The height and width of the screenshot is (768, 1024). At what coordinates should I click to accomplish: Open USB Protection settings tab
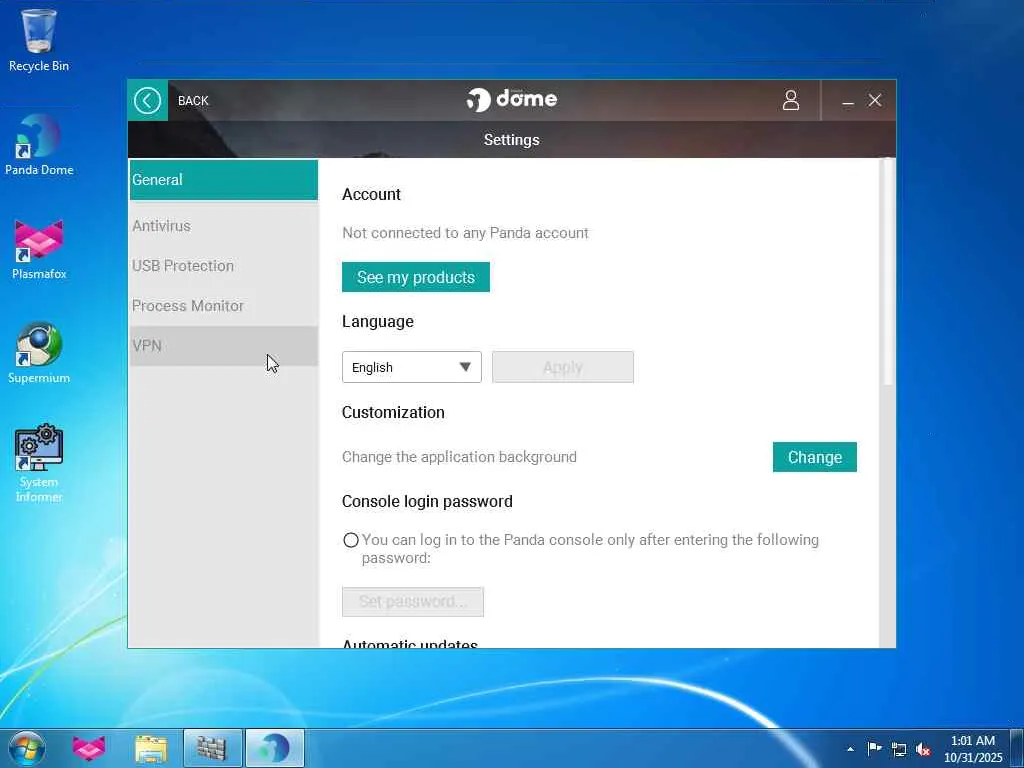click(223, 266)
